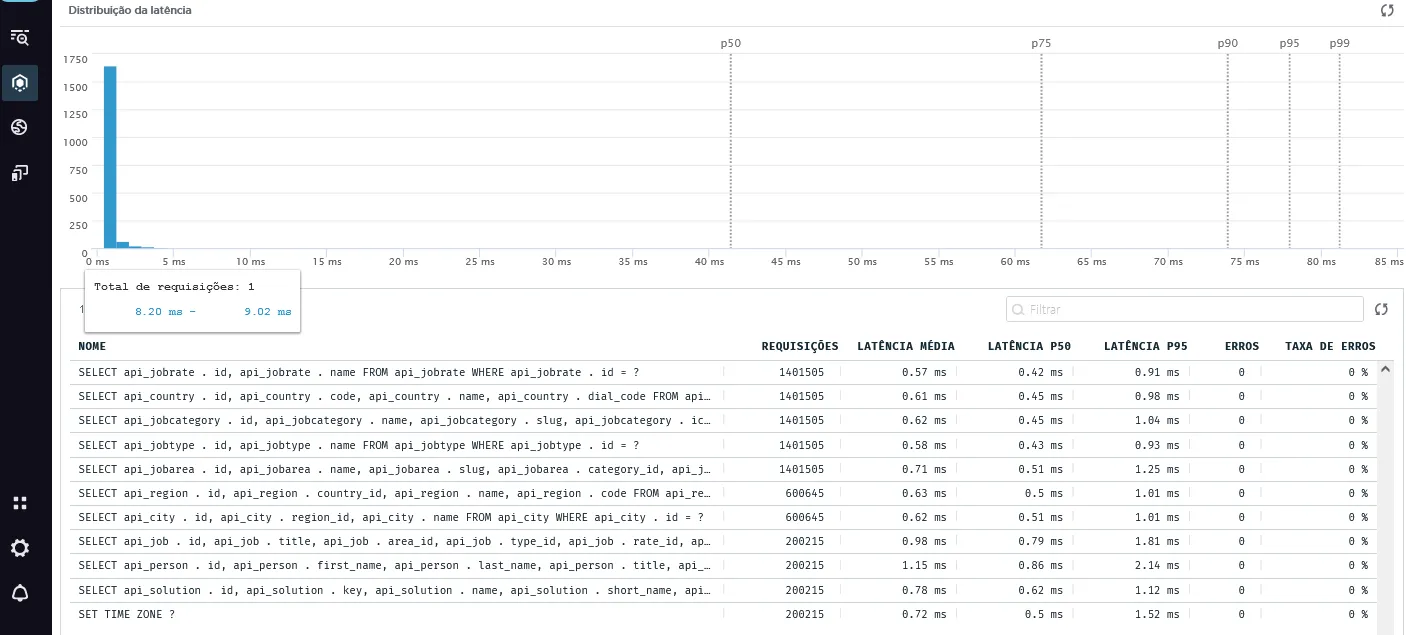Click the 0.79 ms P50 latency cell
The width and height of the screenshot is (1406, 635).
pyautogui.click(x=1043, y=542)
